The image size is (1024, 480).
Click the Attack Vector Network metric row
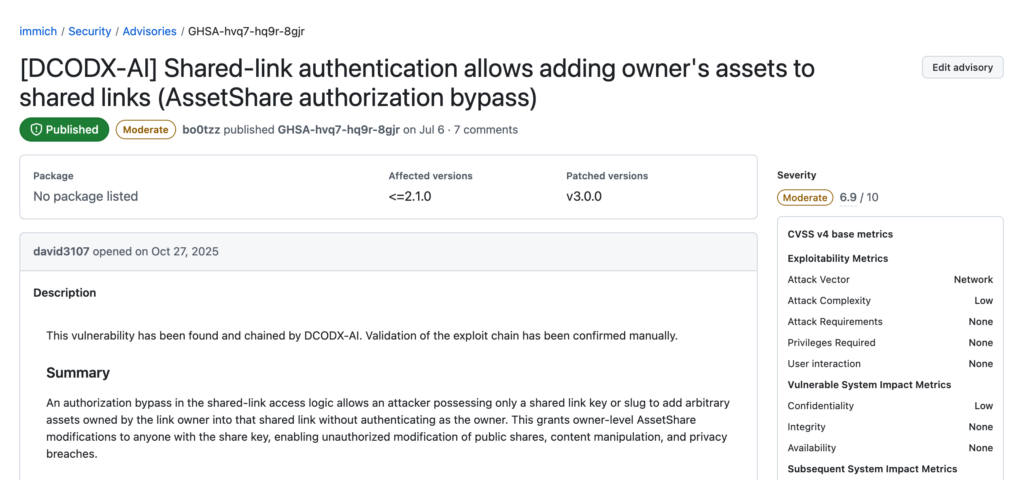(890, 280)
